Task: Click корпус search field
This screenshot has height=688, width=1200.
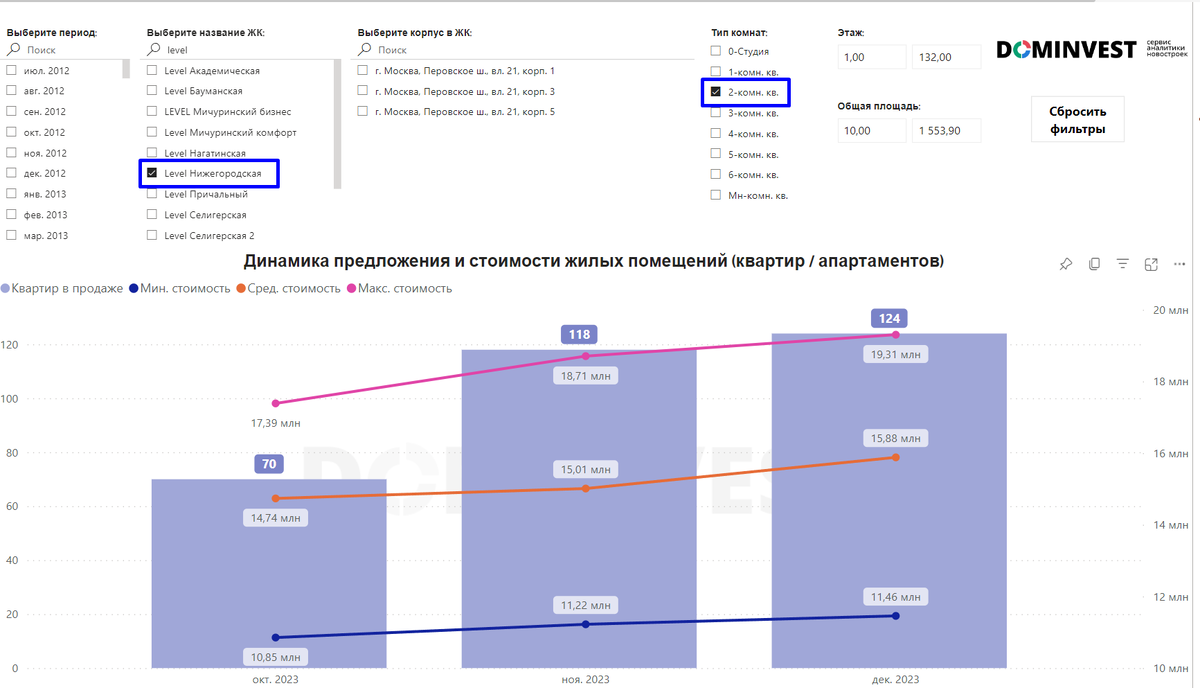Action: pos(524,49)
